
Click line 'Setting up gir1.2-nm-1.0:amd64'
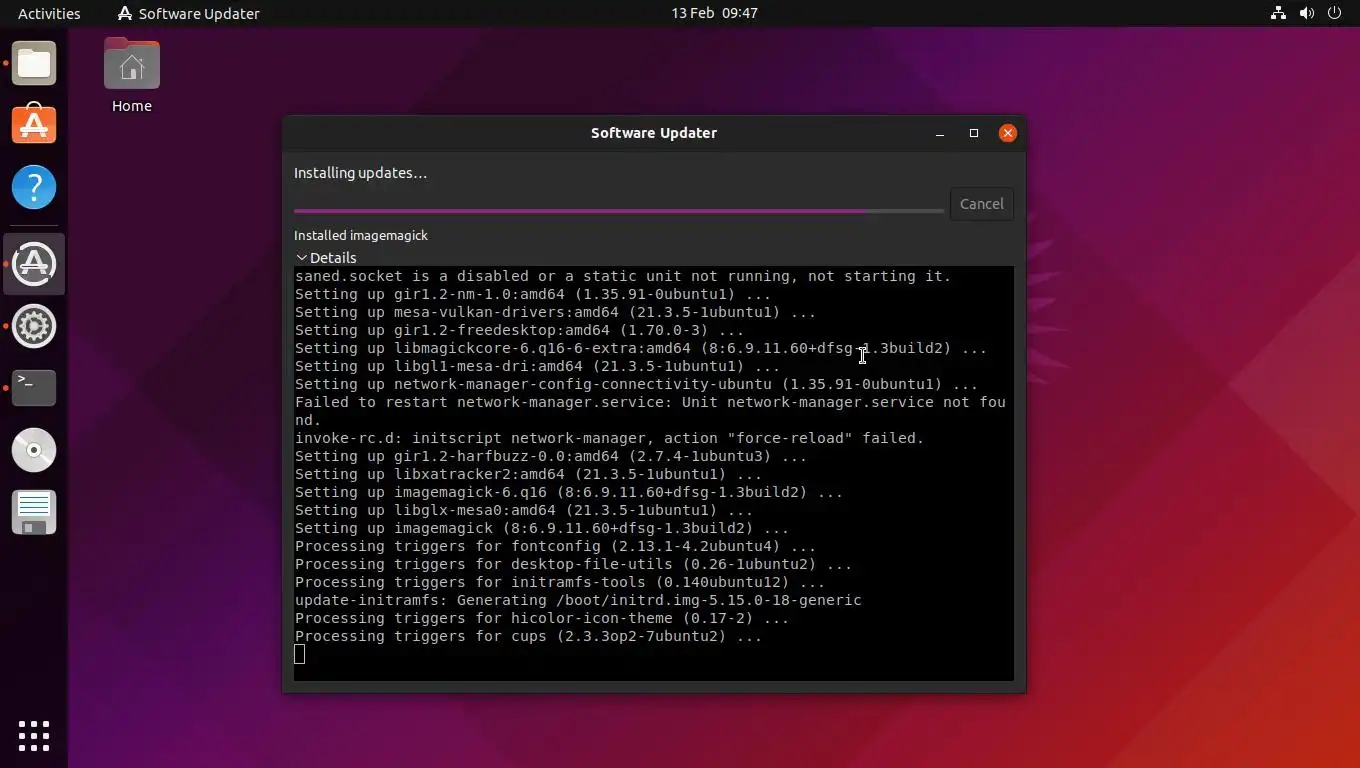pyautogui.click(x=533, y=294)
